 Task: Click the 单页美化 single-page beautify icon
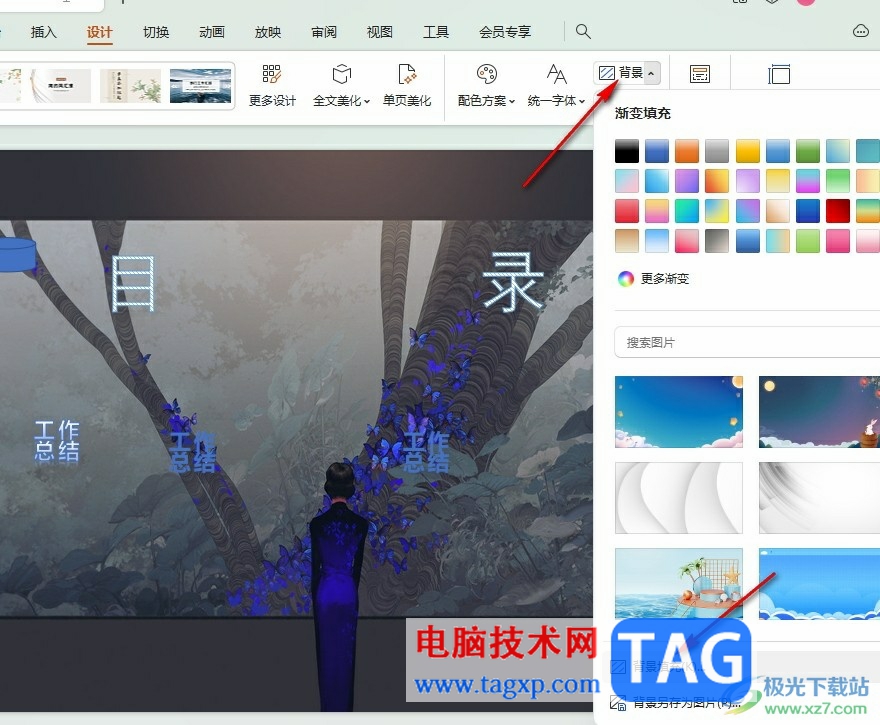tap(407, 74)
